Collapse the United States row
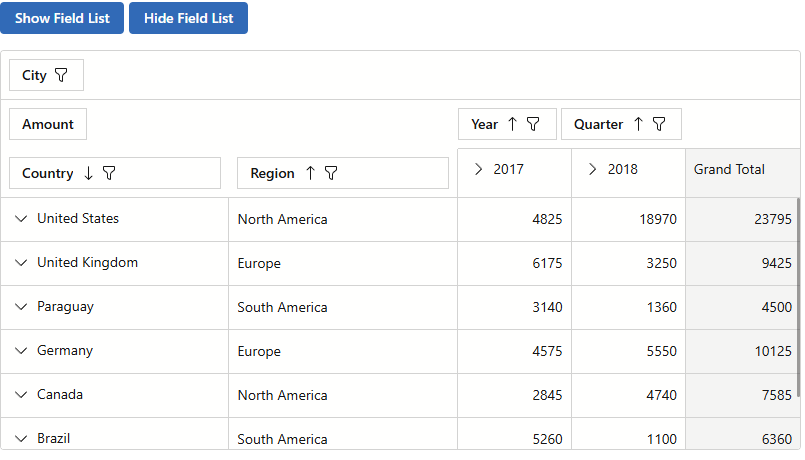Viewport: 805px width, 460px height. point(21,219)
